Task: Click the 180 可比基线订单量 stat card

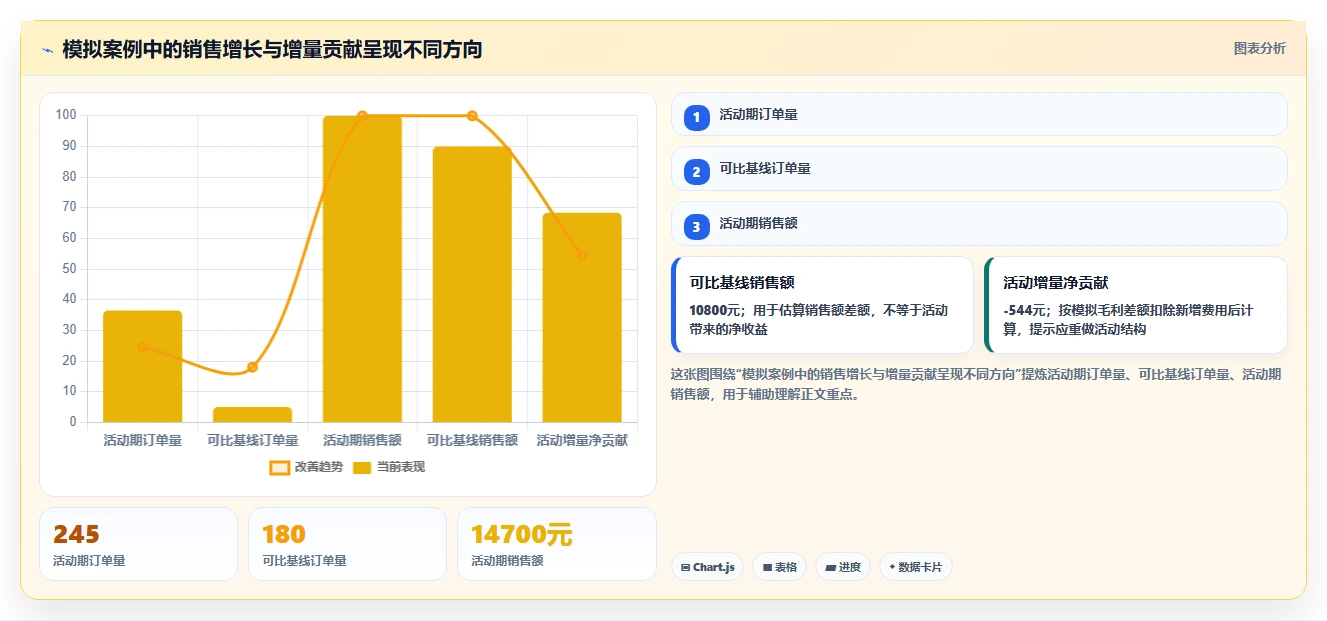Action: click(x=347, y=544)
